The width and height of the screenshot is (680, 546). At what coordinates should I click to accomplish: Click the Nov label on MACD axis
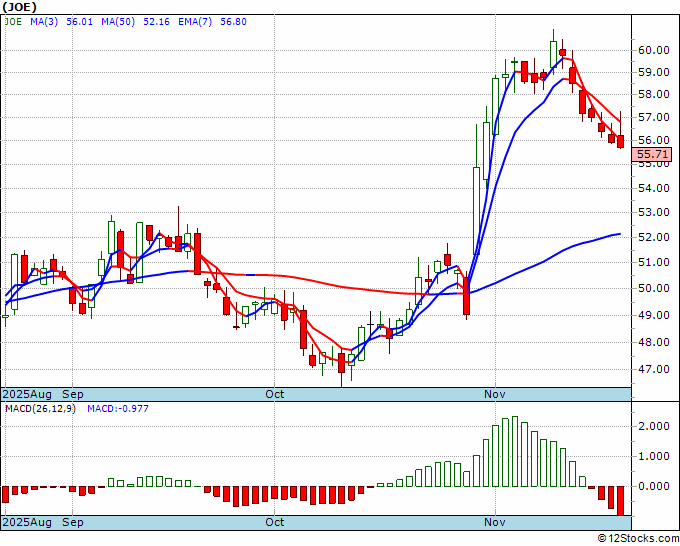pyautogui.click(x=495, y=522)
